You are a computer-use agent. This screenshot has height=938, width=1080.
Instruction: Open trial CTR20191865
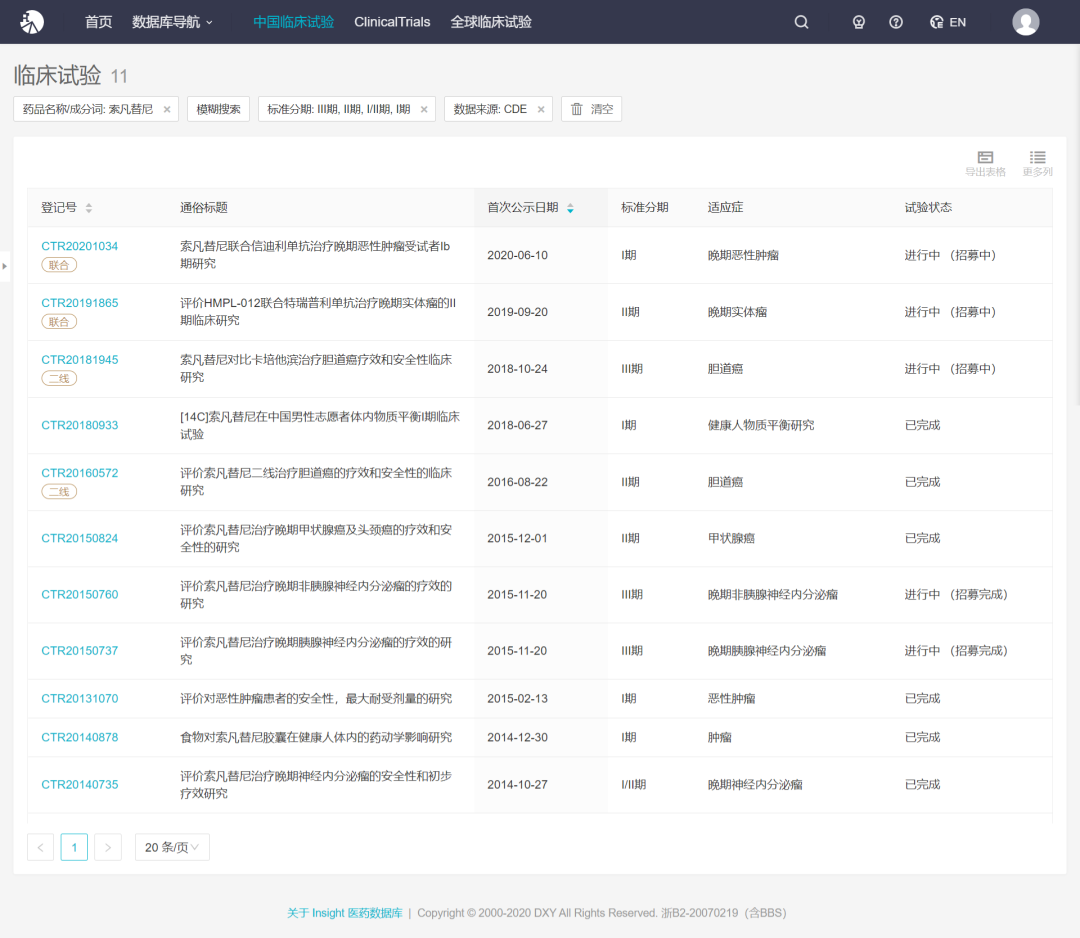pos(79,303)
